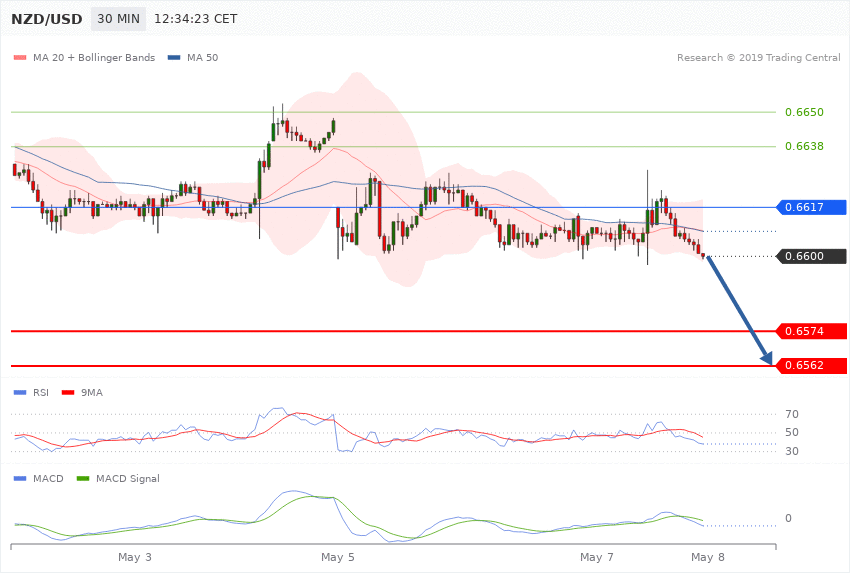Click the MACD legend label
This screenshot has width=850, height=576.
[x=48, y=478]
